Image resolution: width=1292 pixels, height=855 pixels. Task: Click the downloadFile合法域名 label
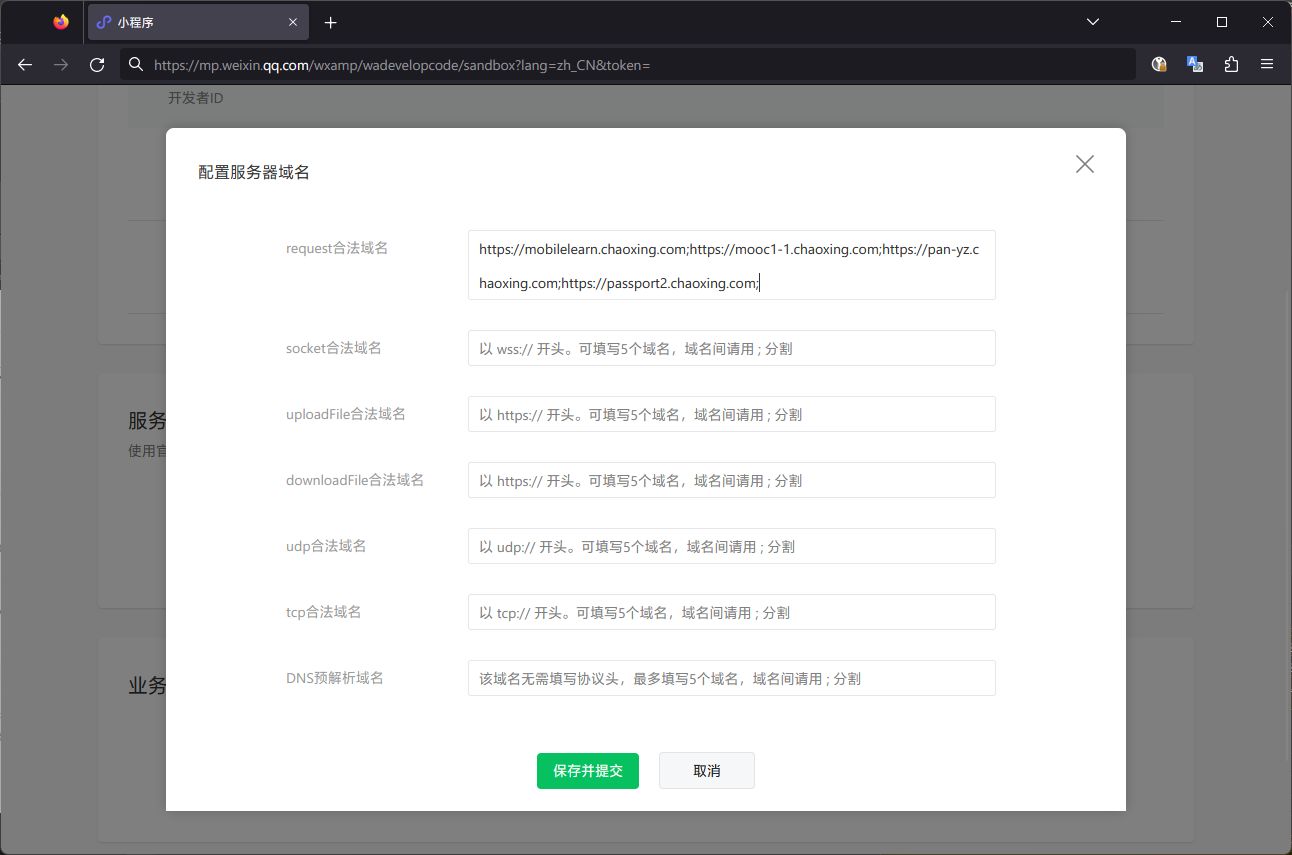(x=355, y=480)
